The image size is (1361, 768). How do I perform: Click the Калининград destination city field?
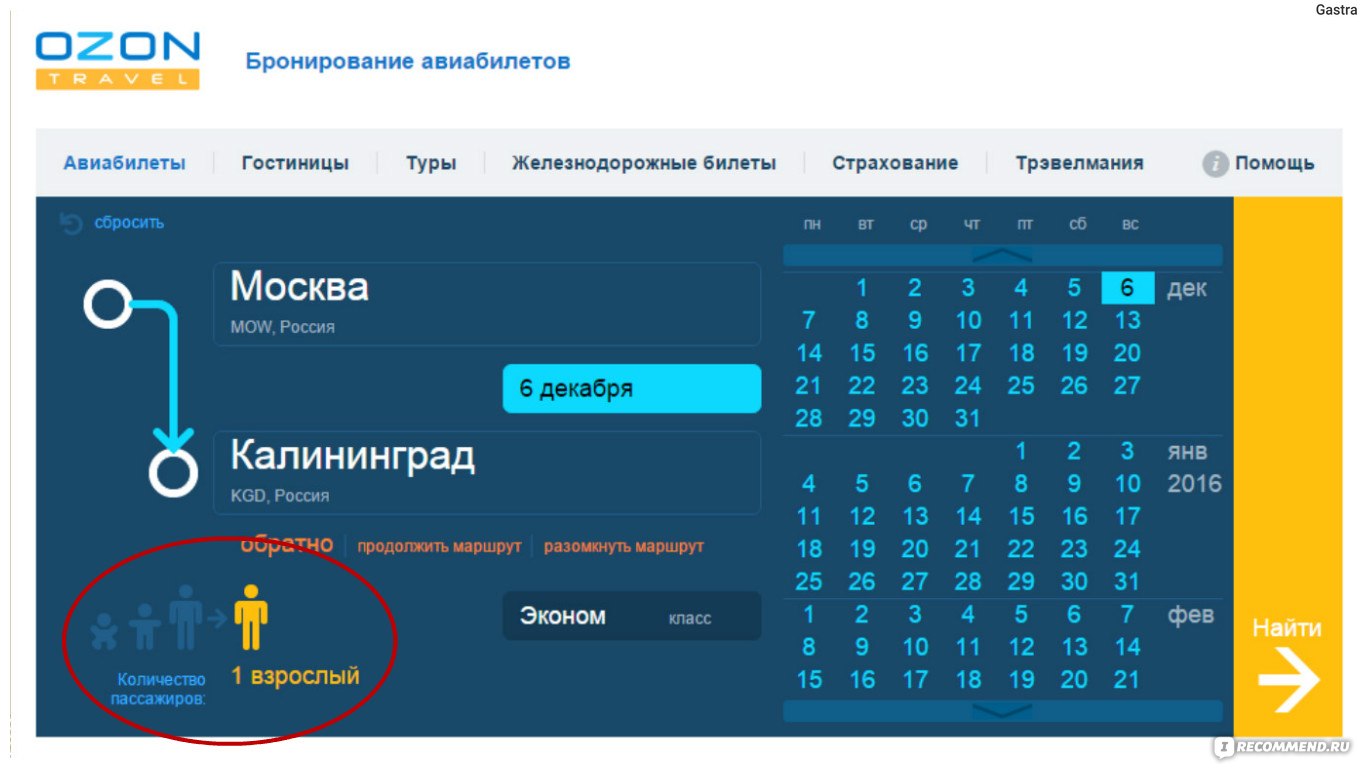[487, 473]
